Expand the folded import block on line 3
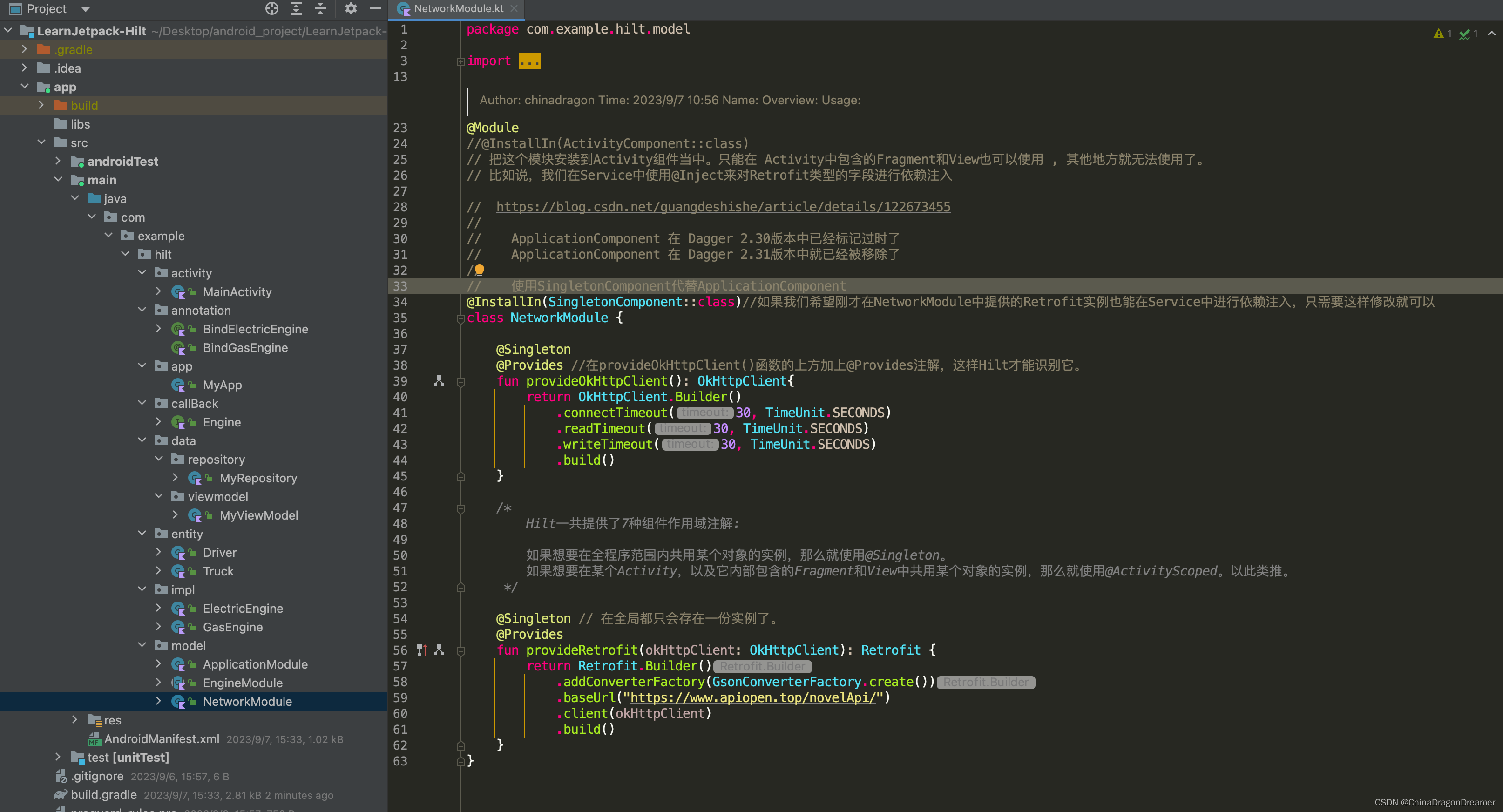This screenshot has width=1503, height=812. tap(460, 61)
